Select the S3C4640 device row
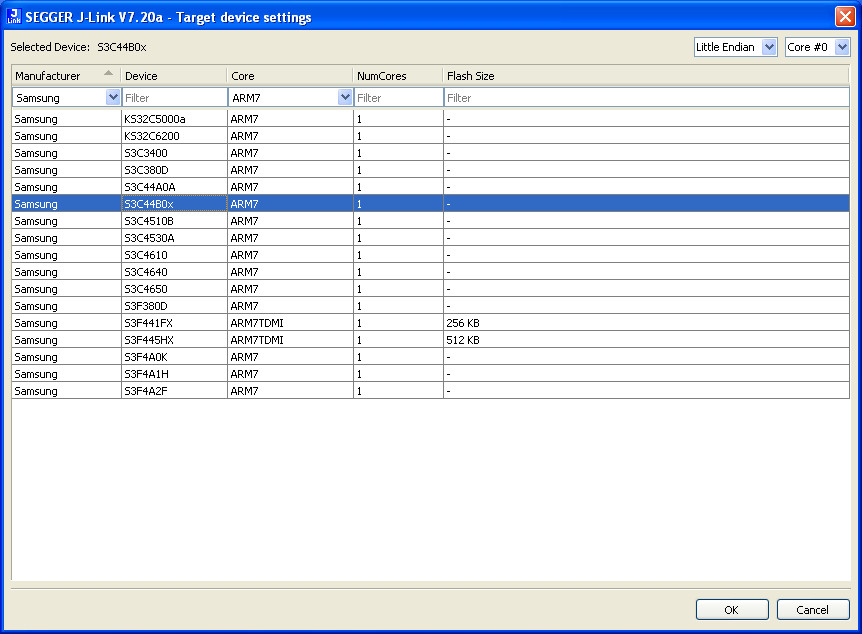Screen dimensions: 862x634 430,272
